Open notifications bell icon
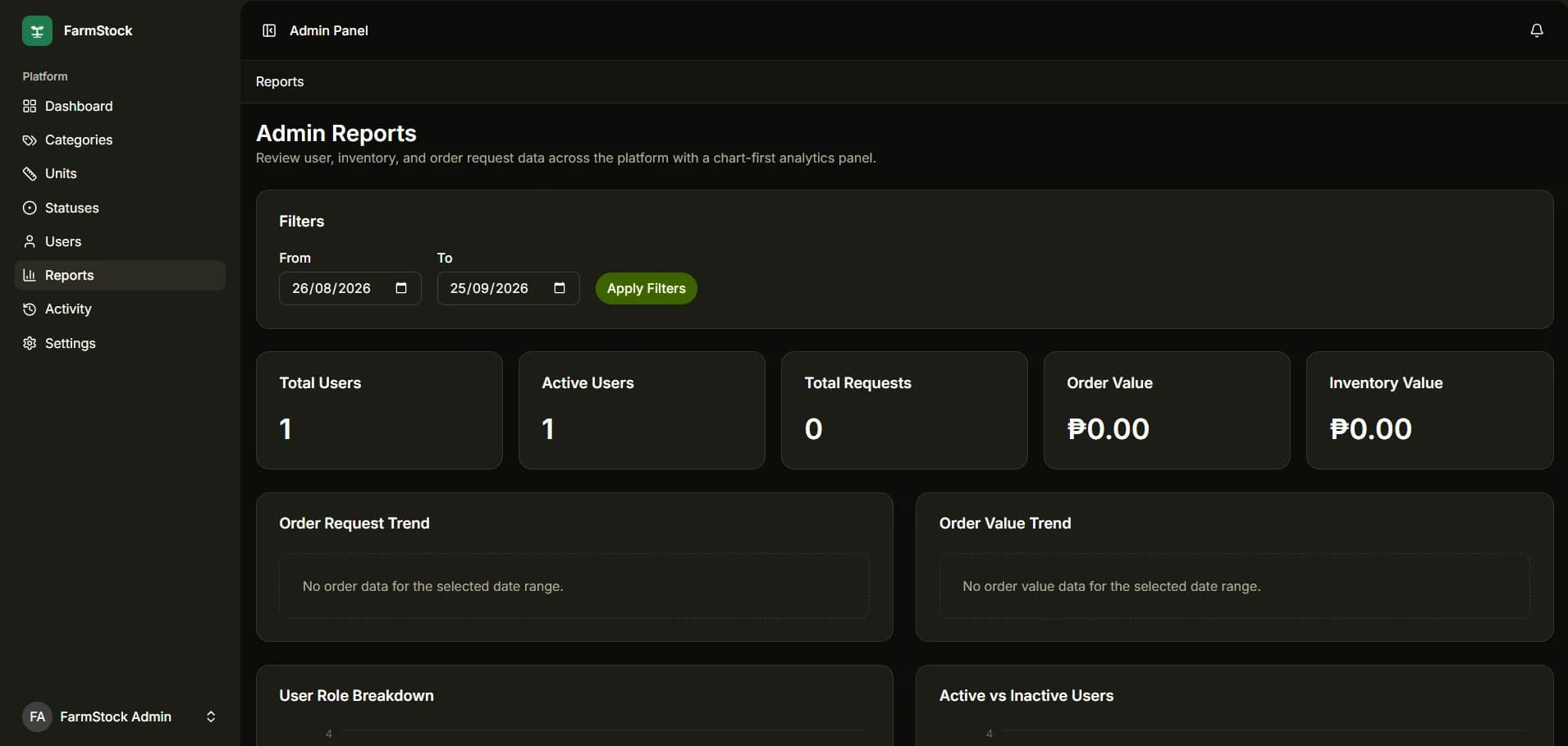Screen dimensions: 1568x746 click(x=1537, y=30)
